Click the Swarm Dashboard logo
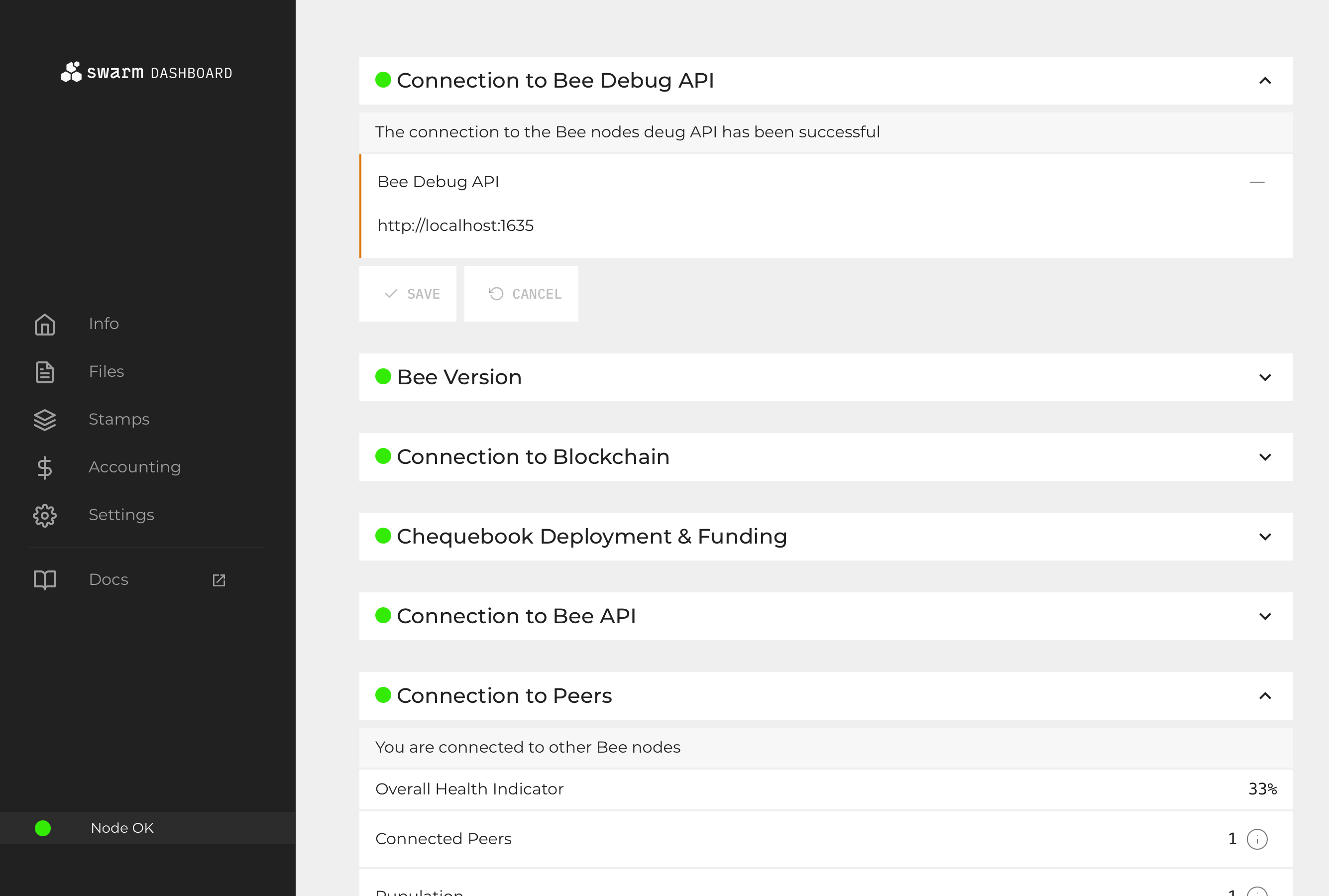 (x=146, y=72)
